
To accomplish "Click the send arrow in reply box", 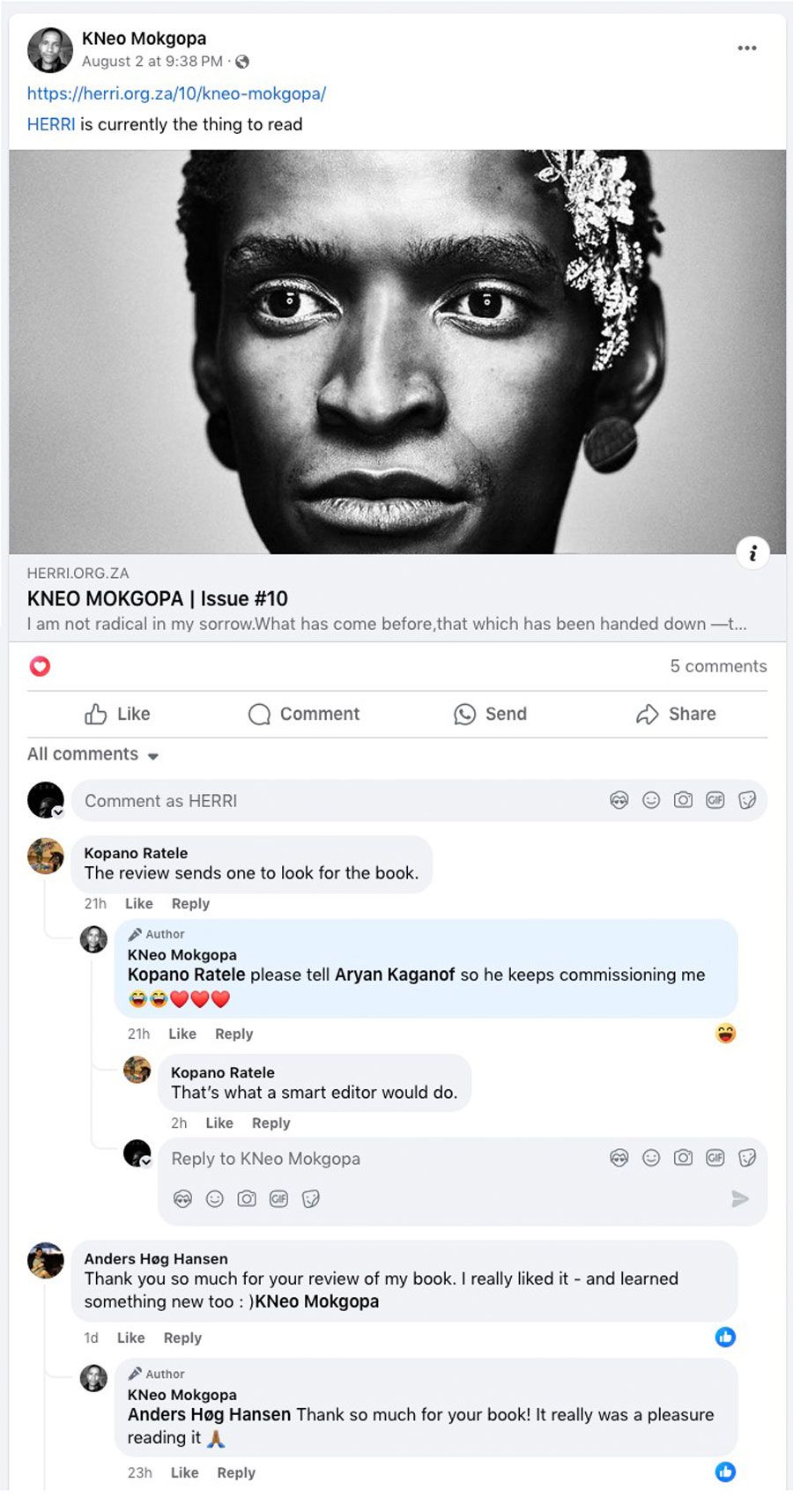I will coord(740,1198).
